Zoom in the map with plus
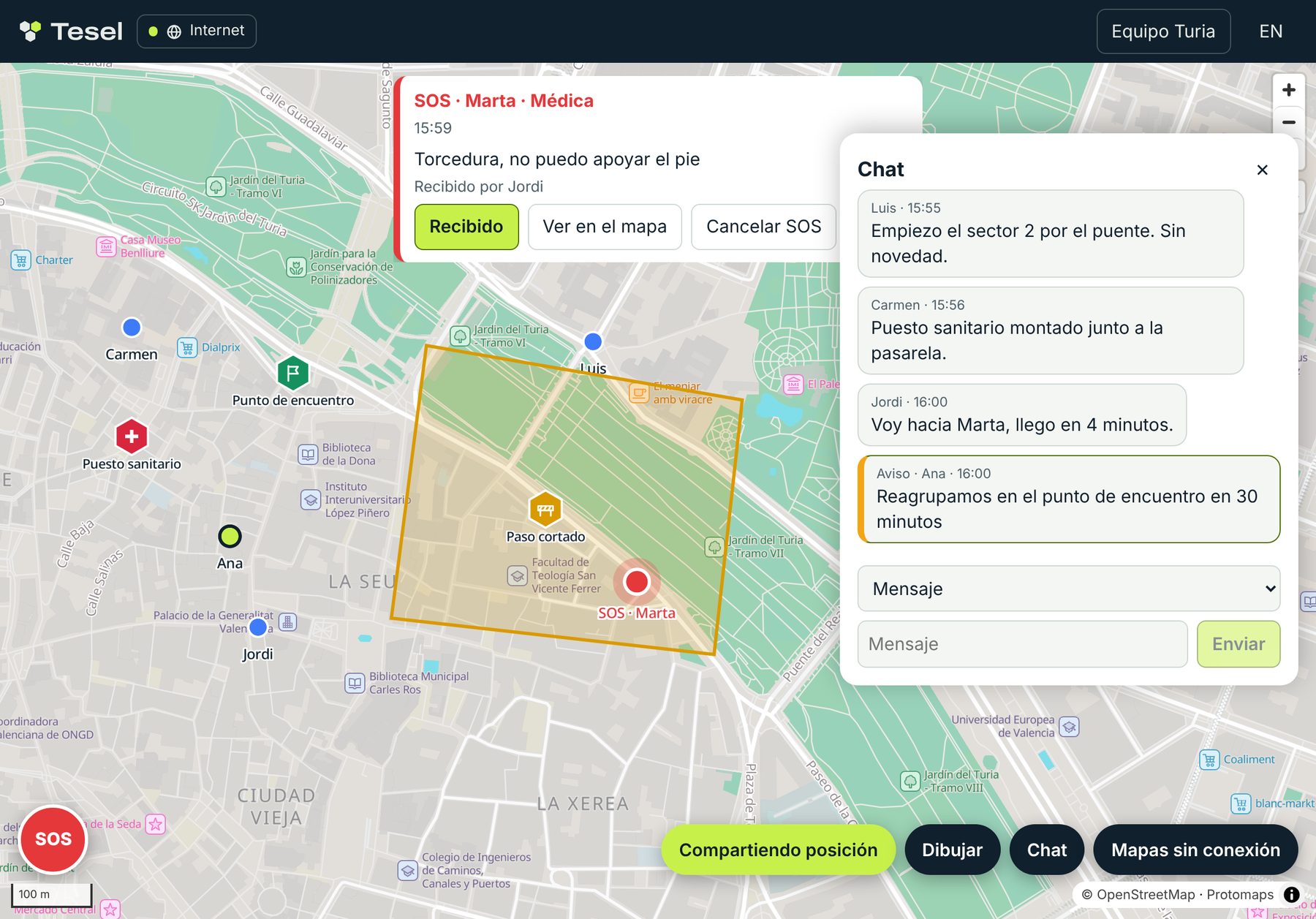Image resolution: width=1316 pixels, height=919 pixels. [1288, 90]
